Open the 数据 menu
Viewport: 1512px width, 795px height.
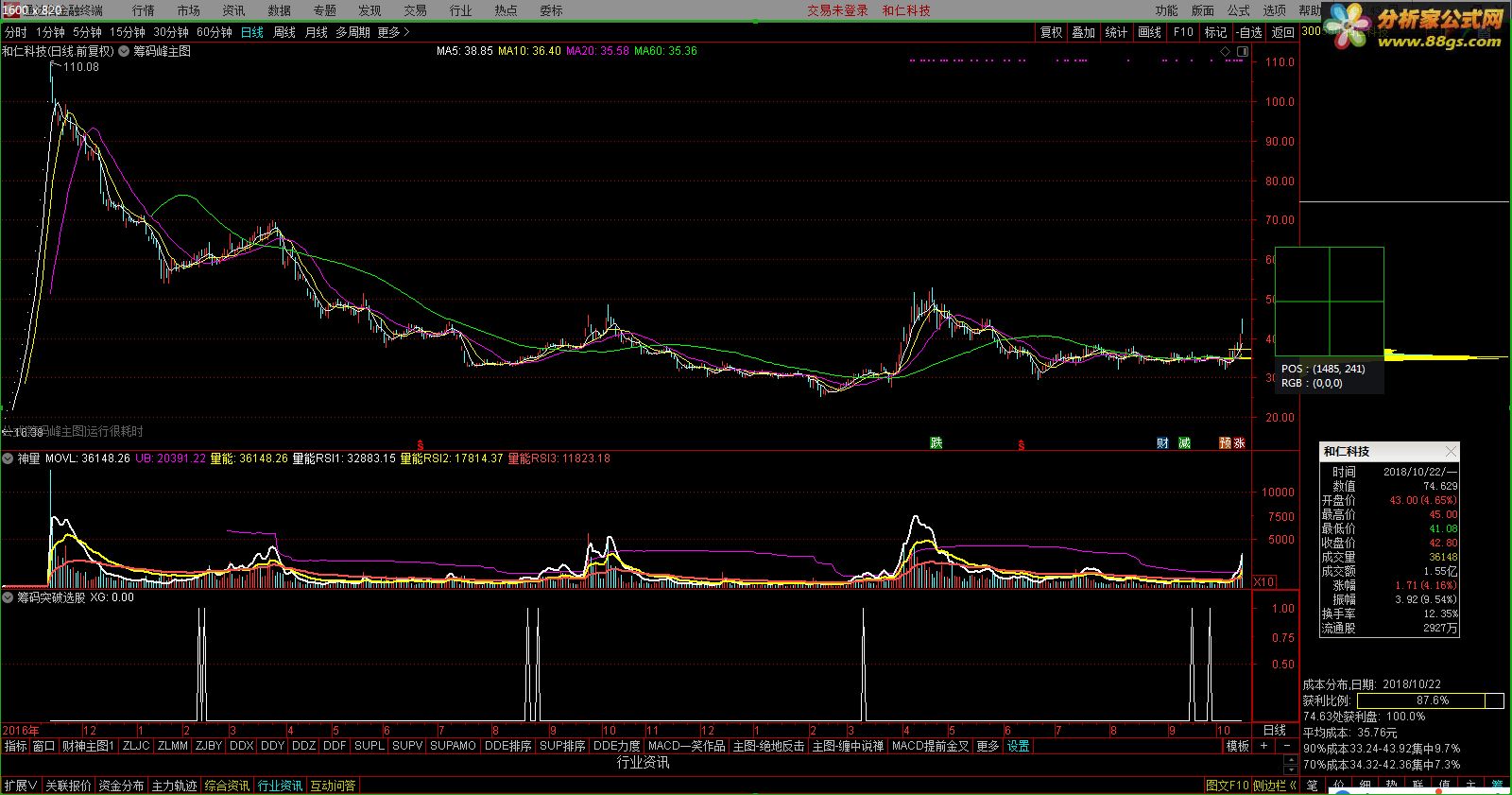[x=280, y=10]
